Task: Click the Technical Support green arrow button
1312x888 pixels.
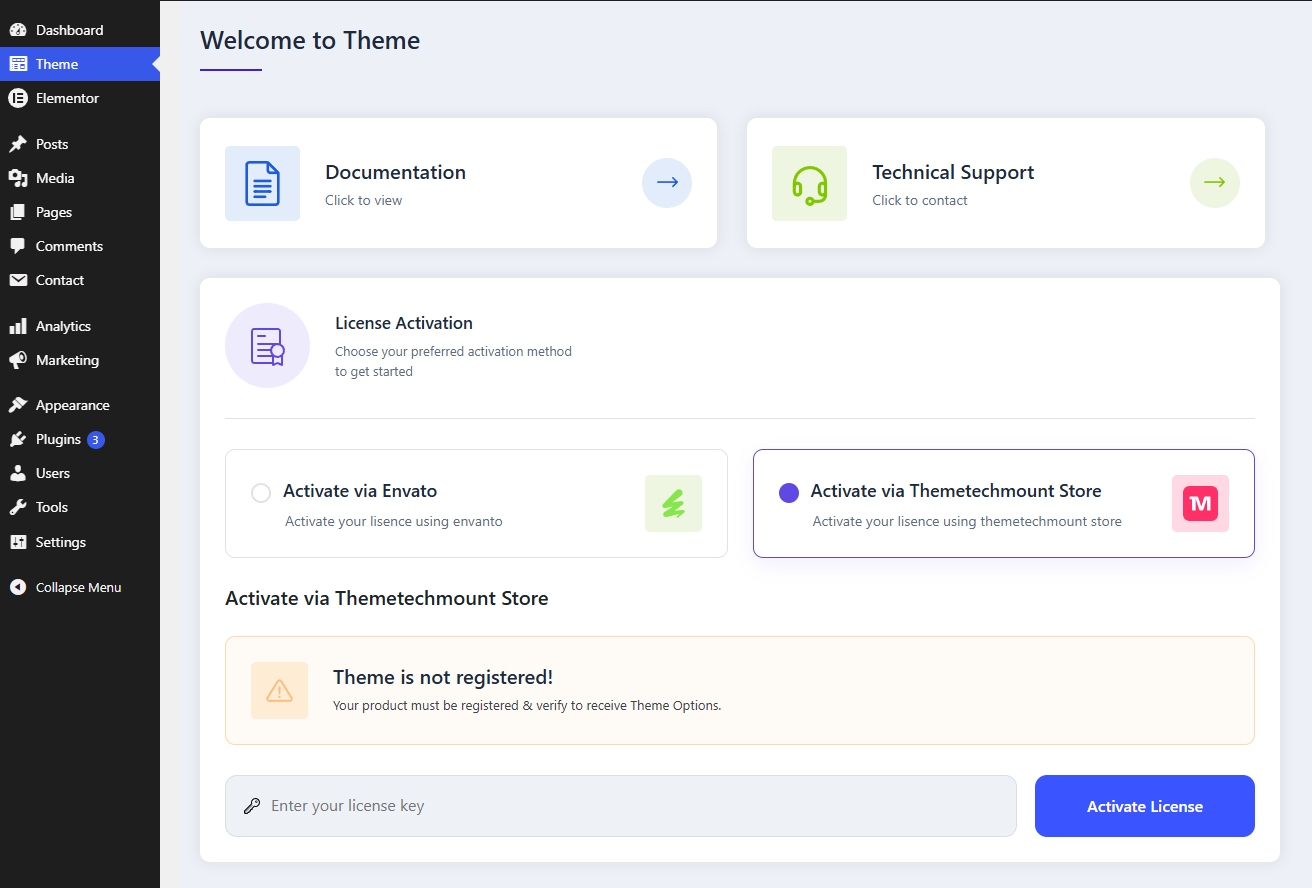Action: point(1215,183)
